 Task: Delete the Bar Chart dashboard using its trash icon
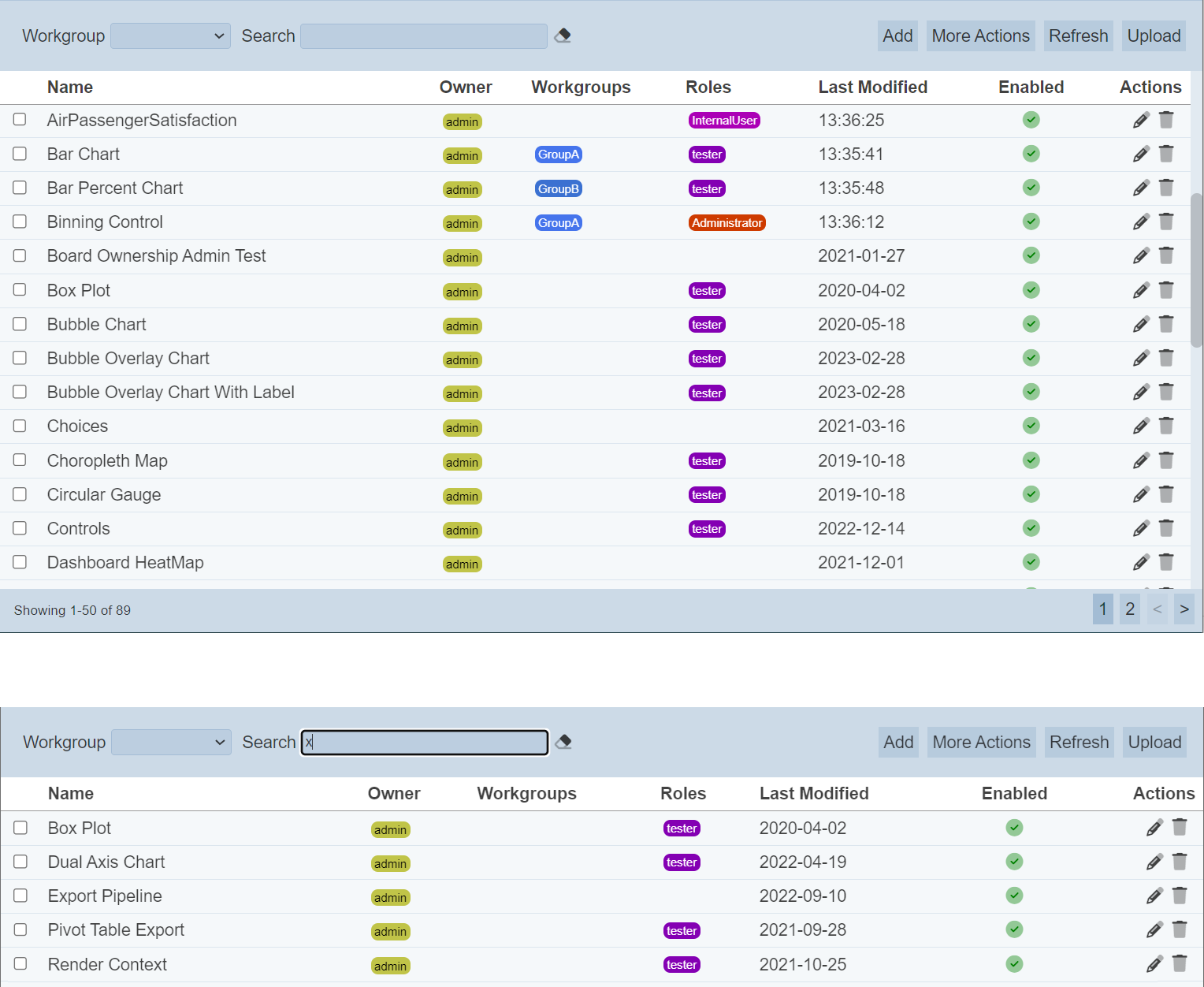[1166, 154]
